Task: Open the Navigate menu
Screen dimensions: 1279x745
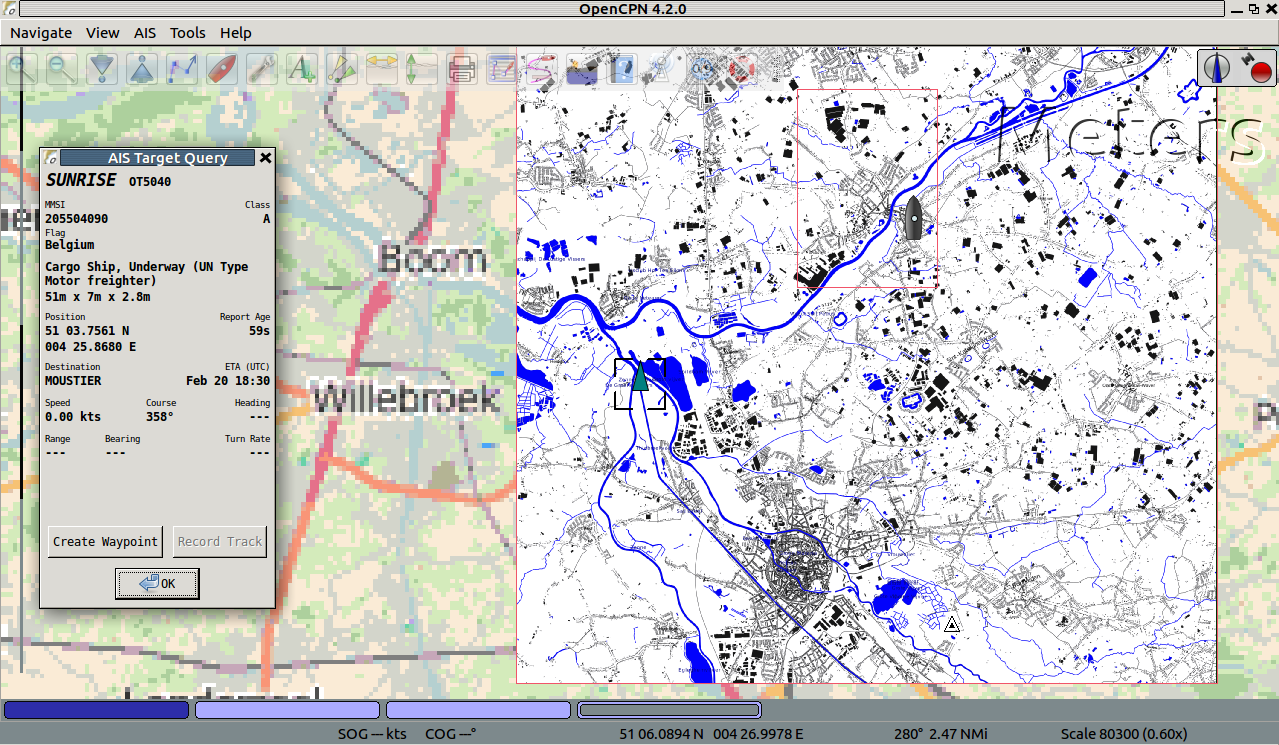Action: tap(41, 33)
